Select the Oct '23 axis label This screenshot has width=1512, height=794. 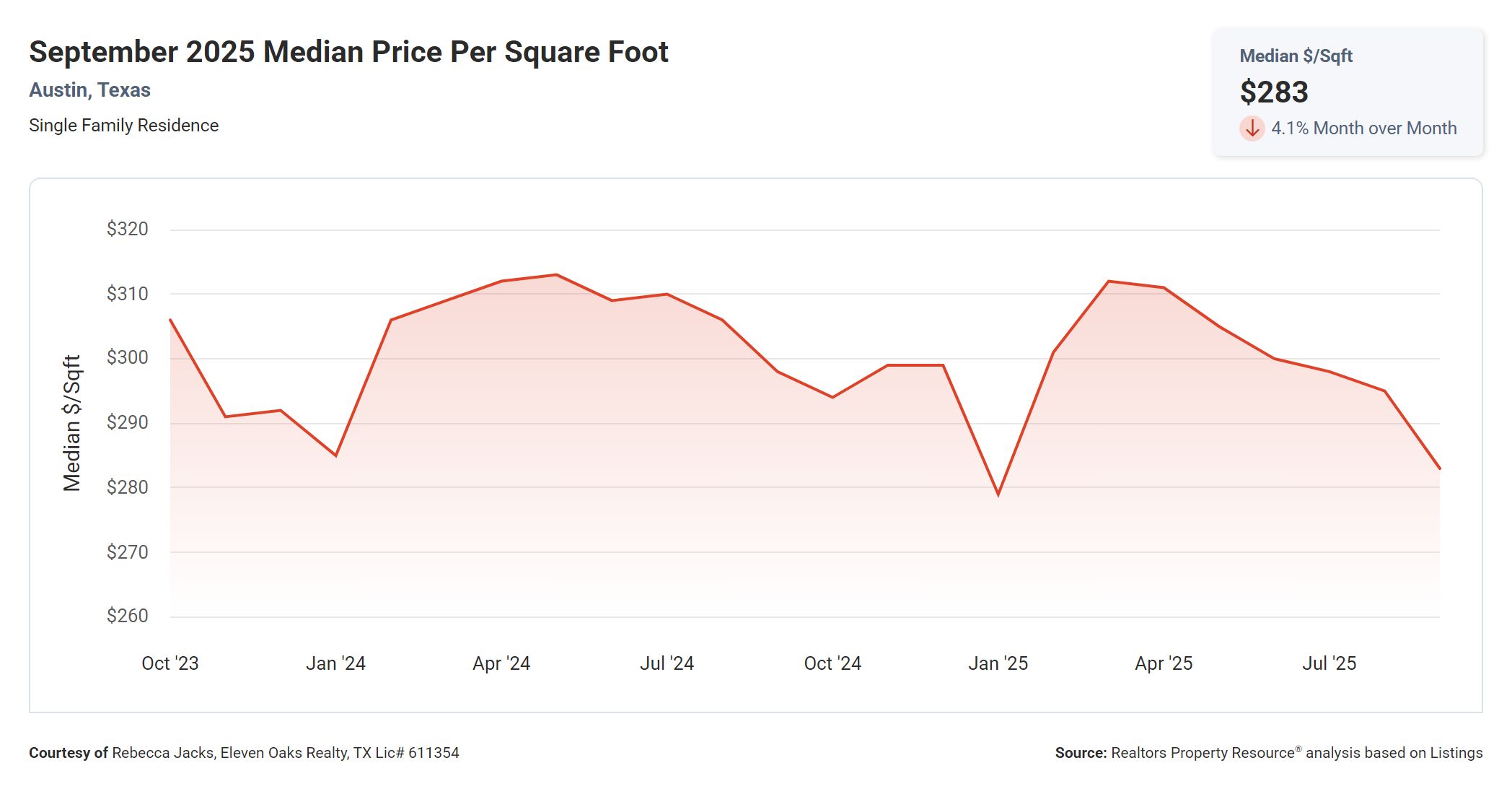pyautogui.click(x=170, y=663)
